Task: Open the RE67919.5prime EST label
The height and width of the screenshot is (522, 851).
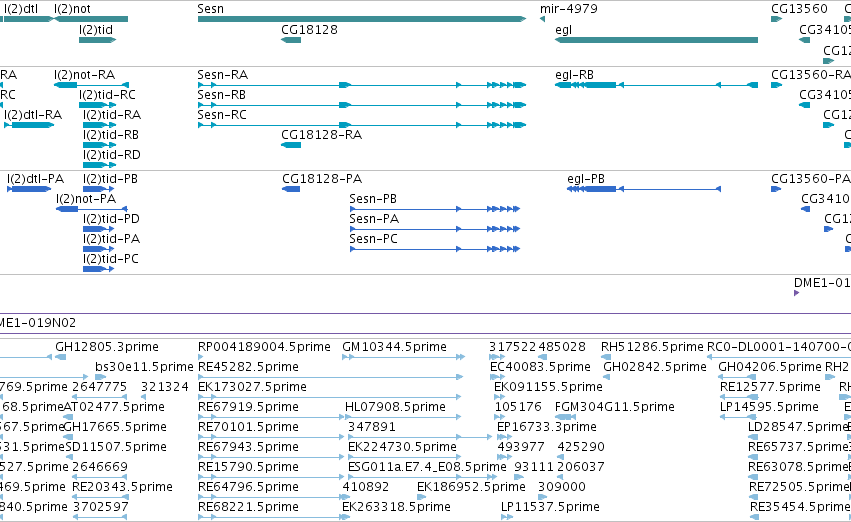Action: click(x=248, y=407)
